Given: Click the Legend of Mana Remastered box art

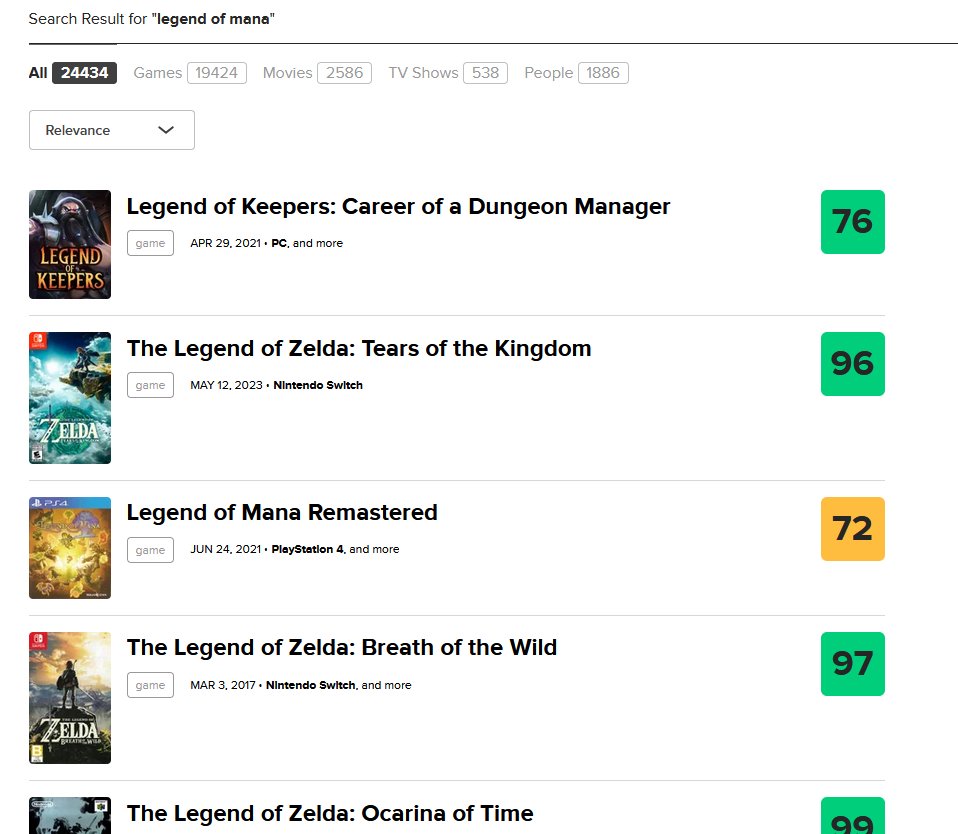Looking at the screenshot, I should 70,548.
